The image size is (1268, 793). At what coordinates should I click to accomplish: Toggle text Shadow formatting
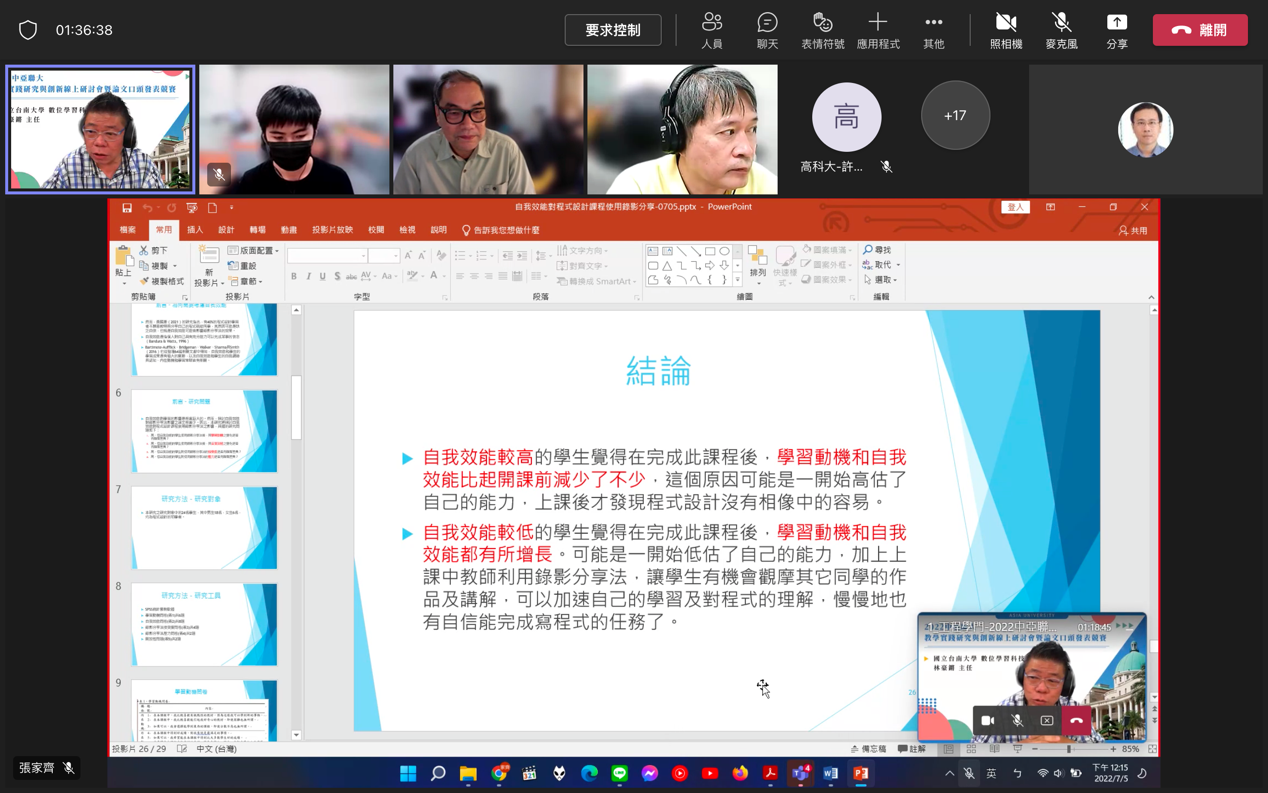tap(337, 276)
